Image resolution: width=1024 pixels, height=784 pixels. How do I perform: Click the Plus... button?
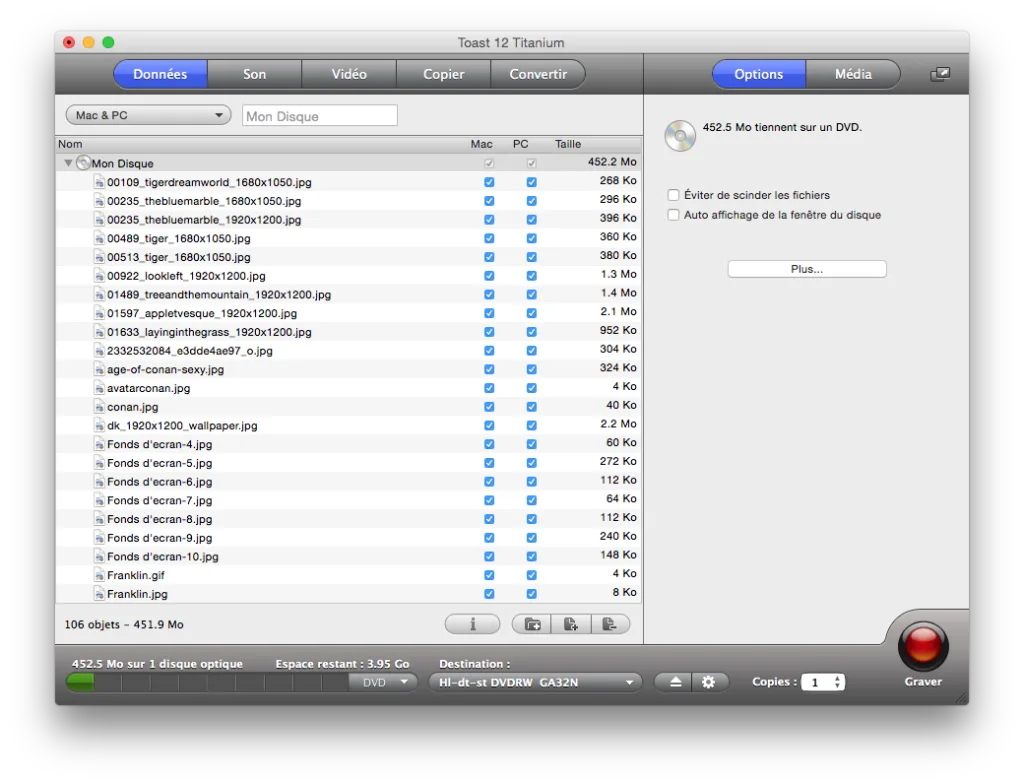[x=806, y=268]
